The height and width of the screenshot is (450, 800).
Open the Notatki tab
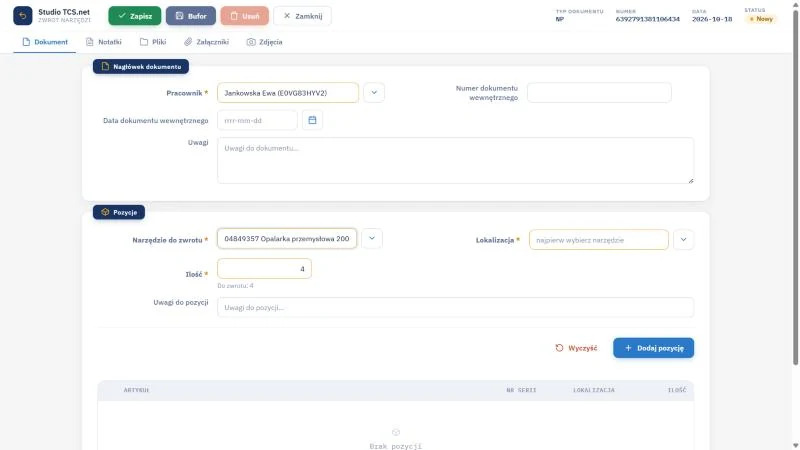pyautogui.click(x=104, y=42)
